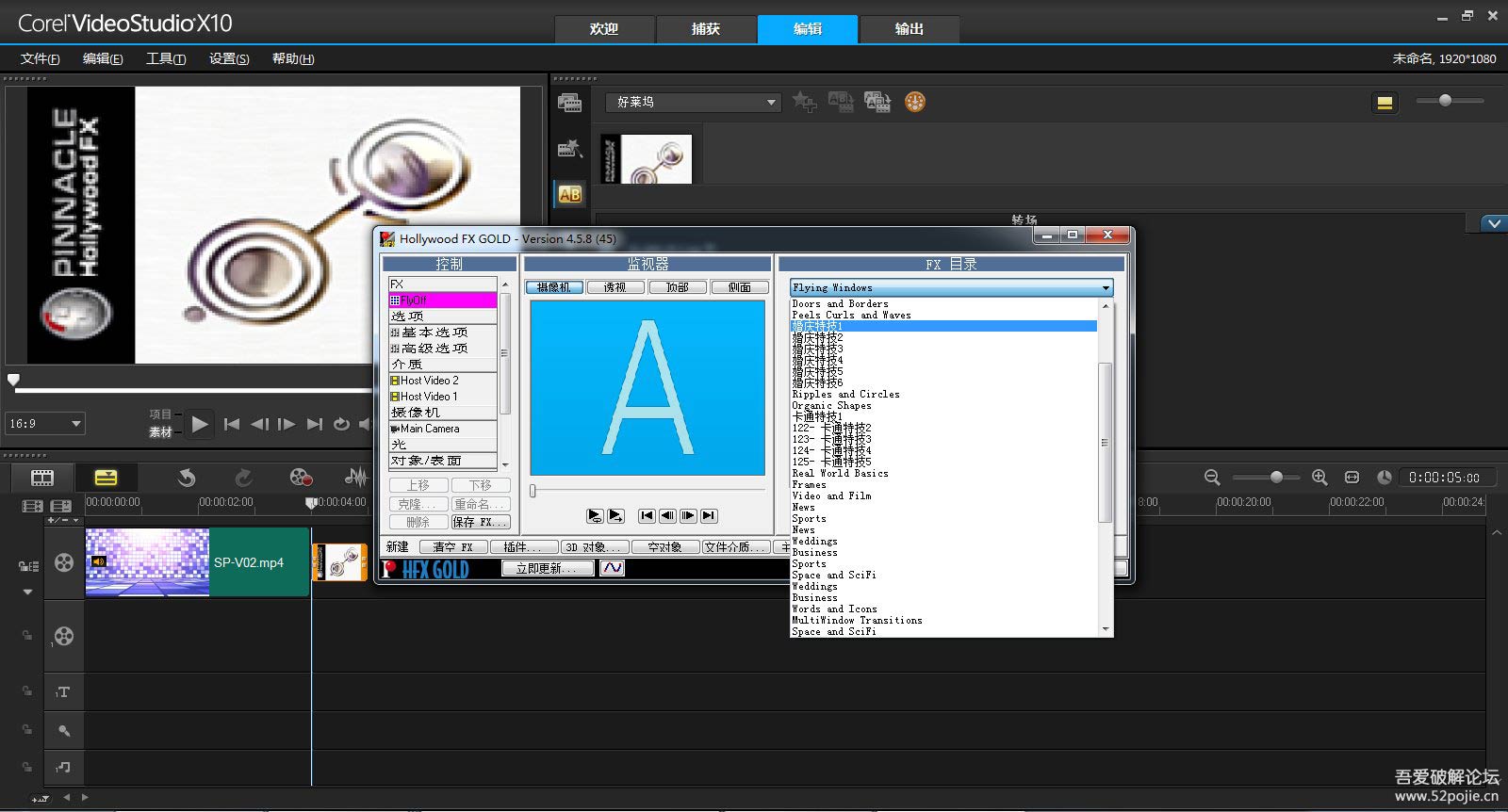Click the main preview play button
Viewport: 1508px width, 812px height.
199,424
